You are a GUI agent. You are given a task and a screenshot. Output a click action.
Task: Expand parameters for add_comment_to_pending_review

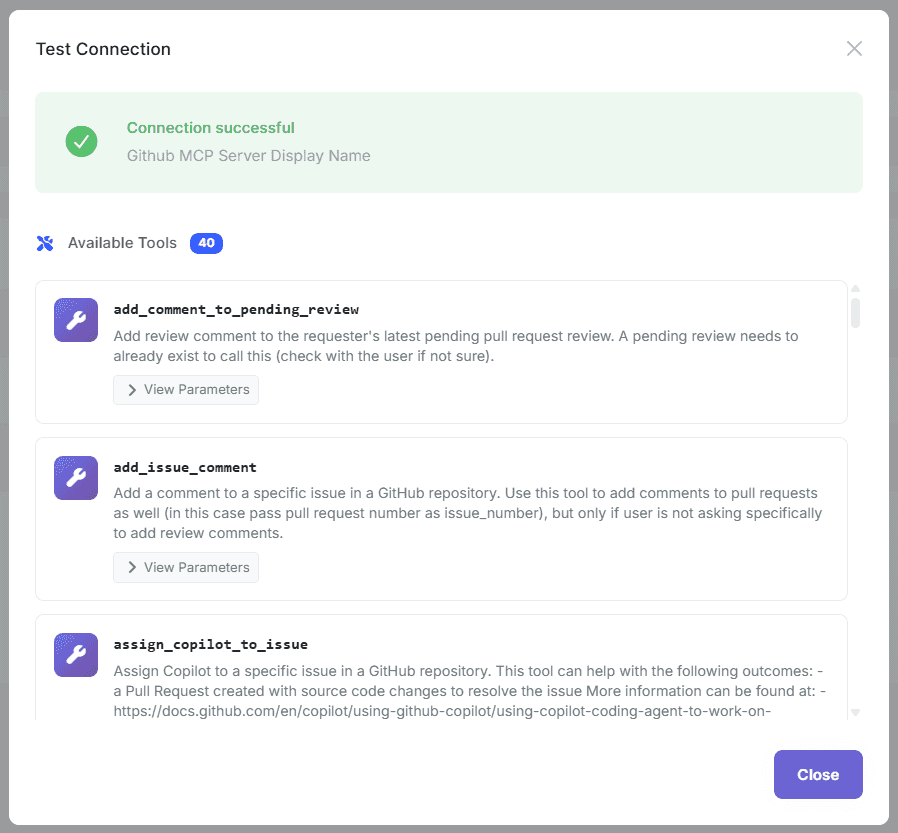(185, 389)
